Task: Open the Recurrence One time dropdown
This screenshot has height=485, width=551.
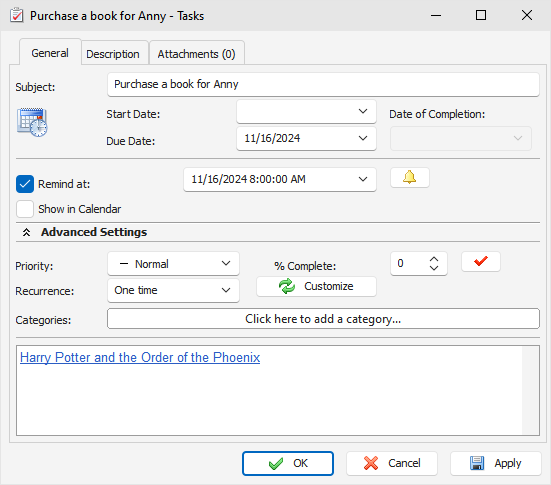Action: 173,290
